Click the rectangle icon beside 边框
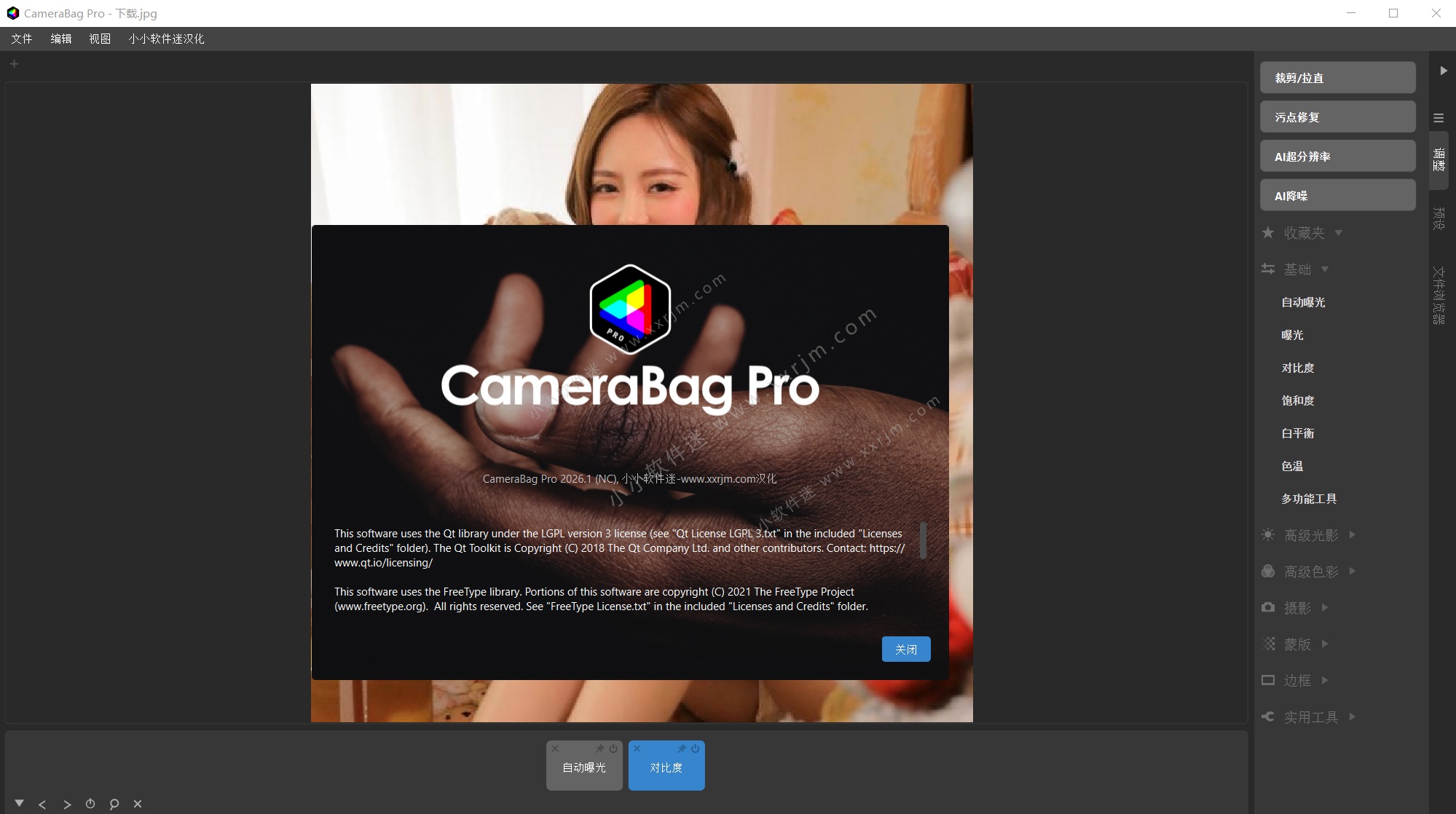Screen dimensions: 1456x814 coord(1269,680)
